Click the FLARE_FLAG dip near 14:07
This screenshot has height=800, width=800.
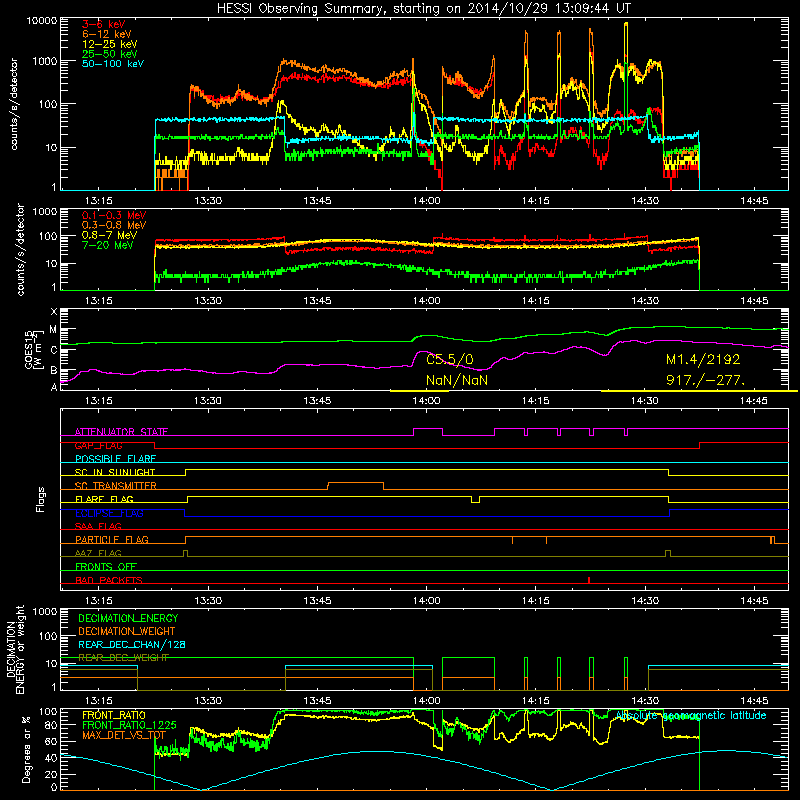pyautogui.click(x=476, y=499)
